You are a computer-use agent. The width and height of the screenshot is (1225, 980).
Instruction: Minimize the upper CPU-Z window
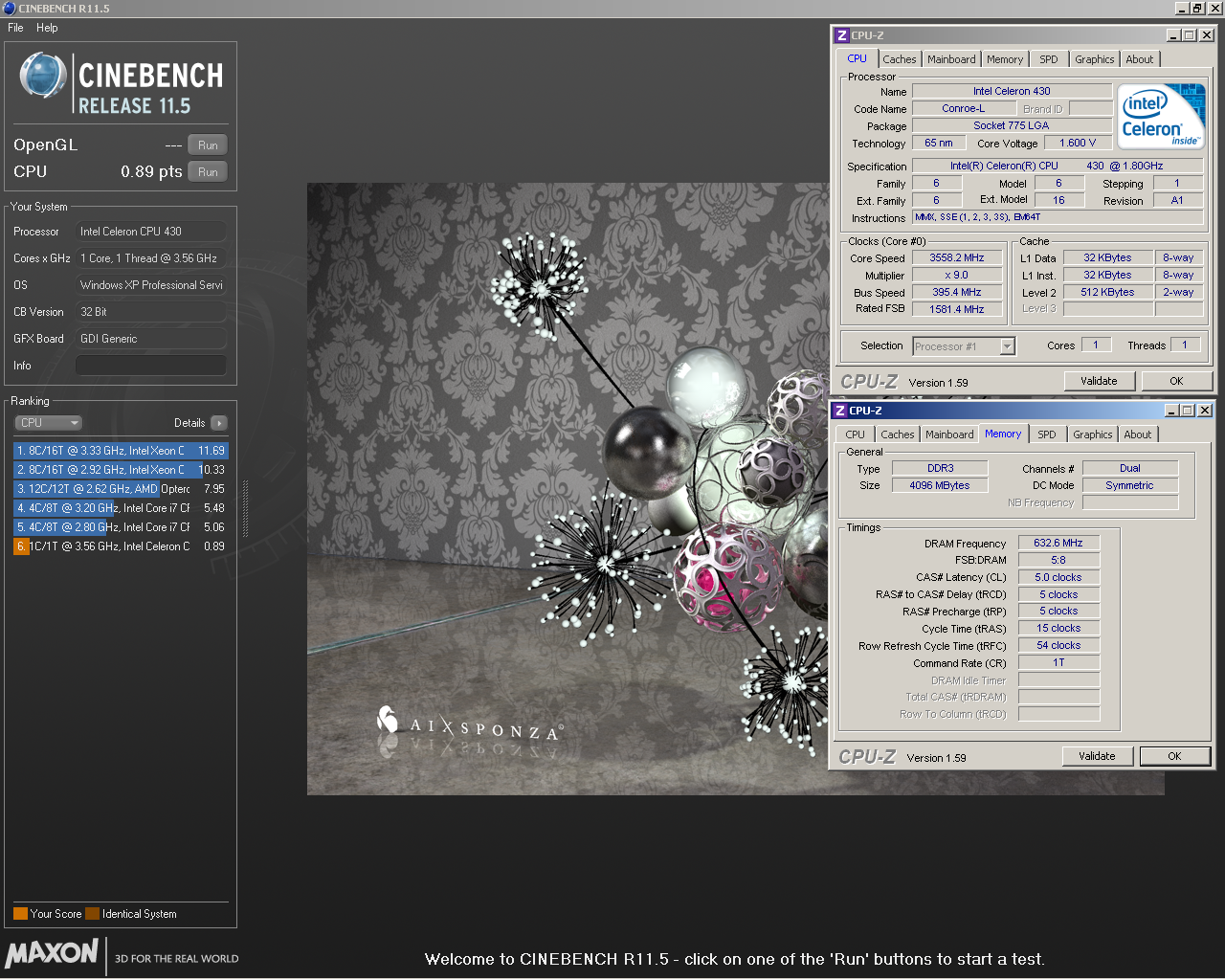point(1173,35)
